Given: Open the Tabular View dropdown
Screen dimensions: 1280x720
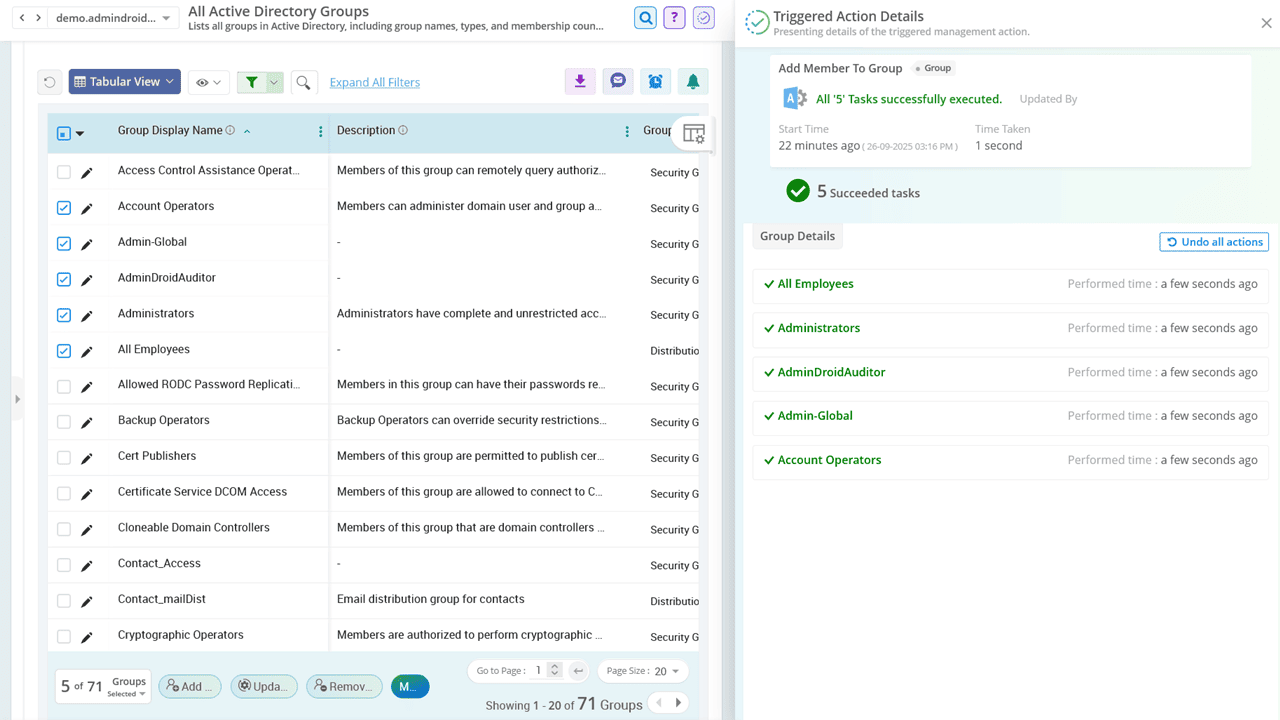Looking at the screenshot, I should (124, 81).
